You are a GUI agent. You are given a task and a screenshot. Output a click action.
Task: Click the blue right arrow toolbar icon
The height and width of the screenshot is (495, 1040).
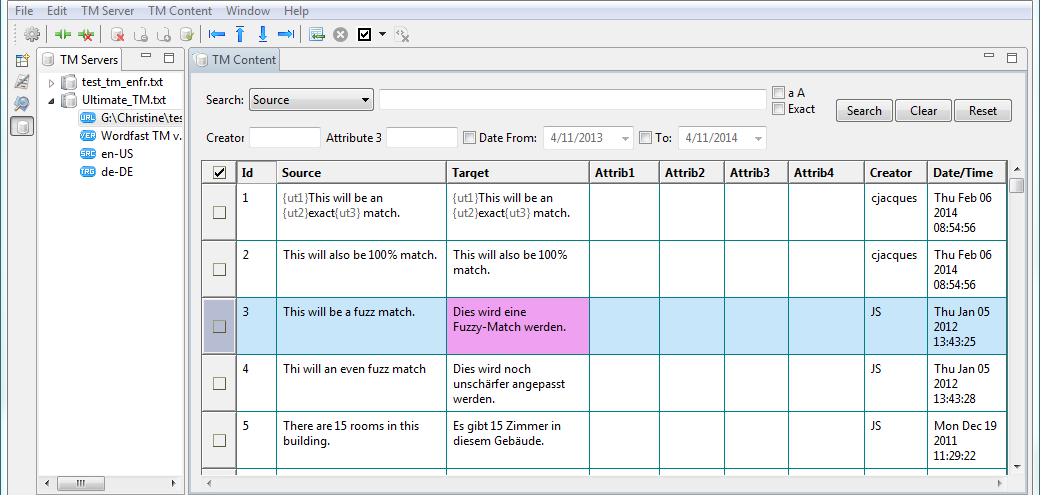(285, 34)
